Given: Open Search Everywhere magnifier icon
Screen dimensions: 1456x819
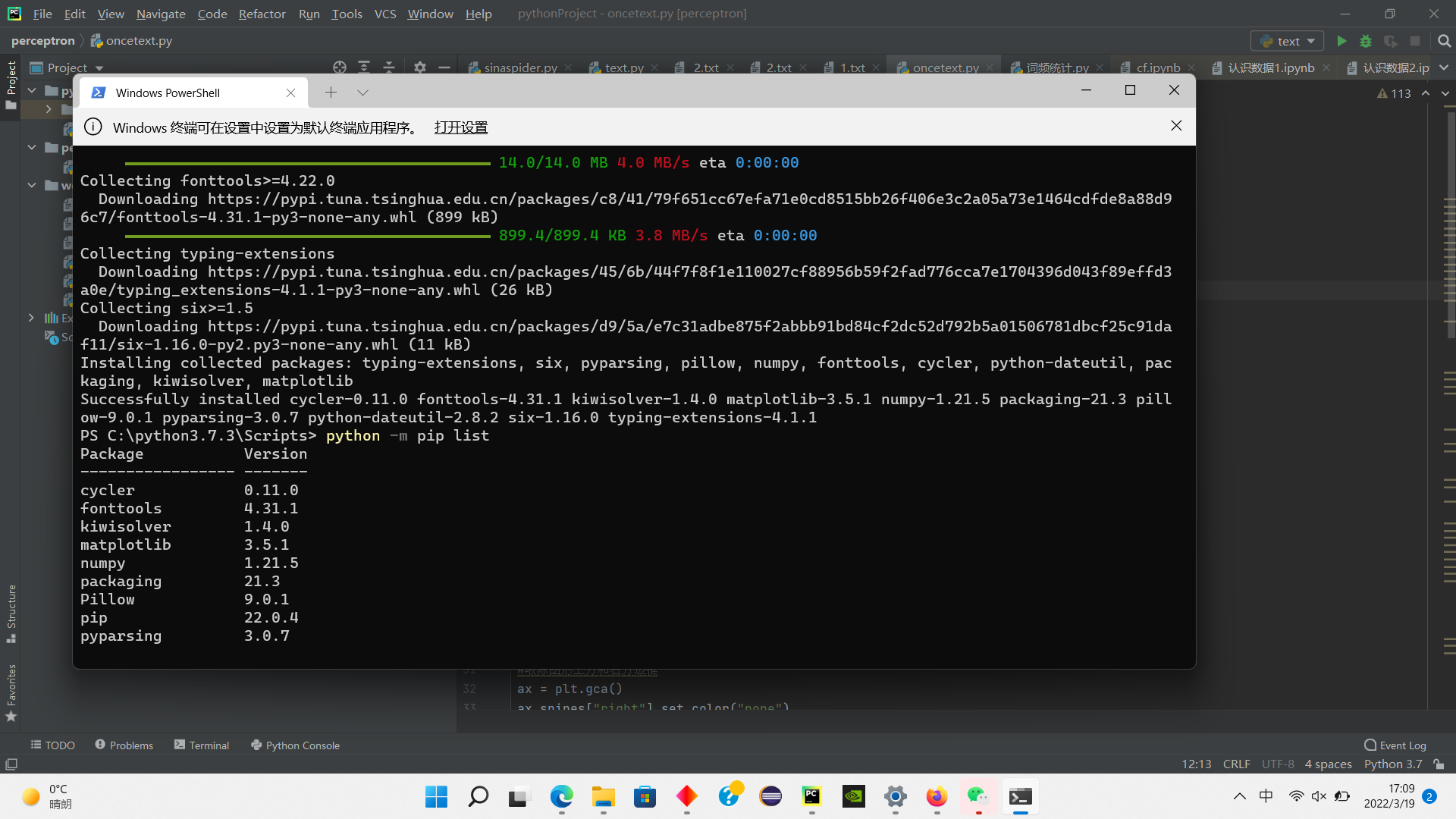Looking at the screenshot, I should pos(1444,41).
